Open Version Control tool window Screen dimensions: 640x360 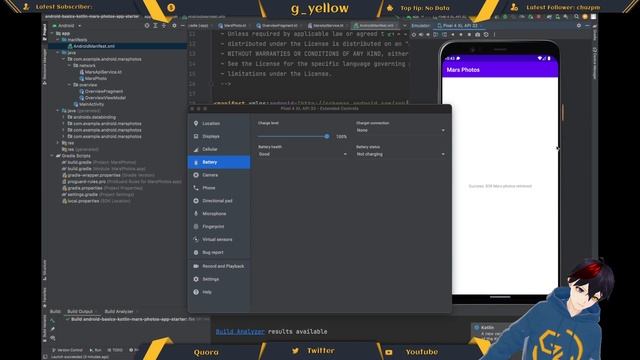point(68,350)
